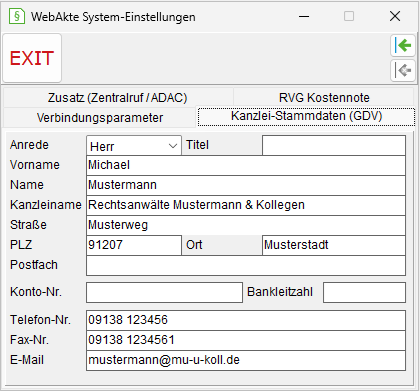Image resolution: width=420 pixels, height=391 pixels.
Task: Focus the empty Konto-Nr. field
Action: [164, 292]
